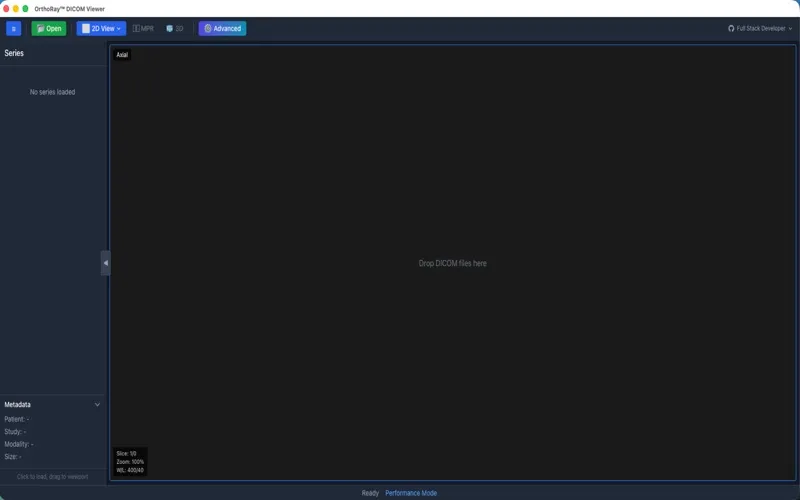Collapse the Series sidebar using arrow handle

[x=106, y=263]
